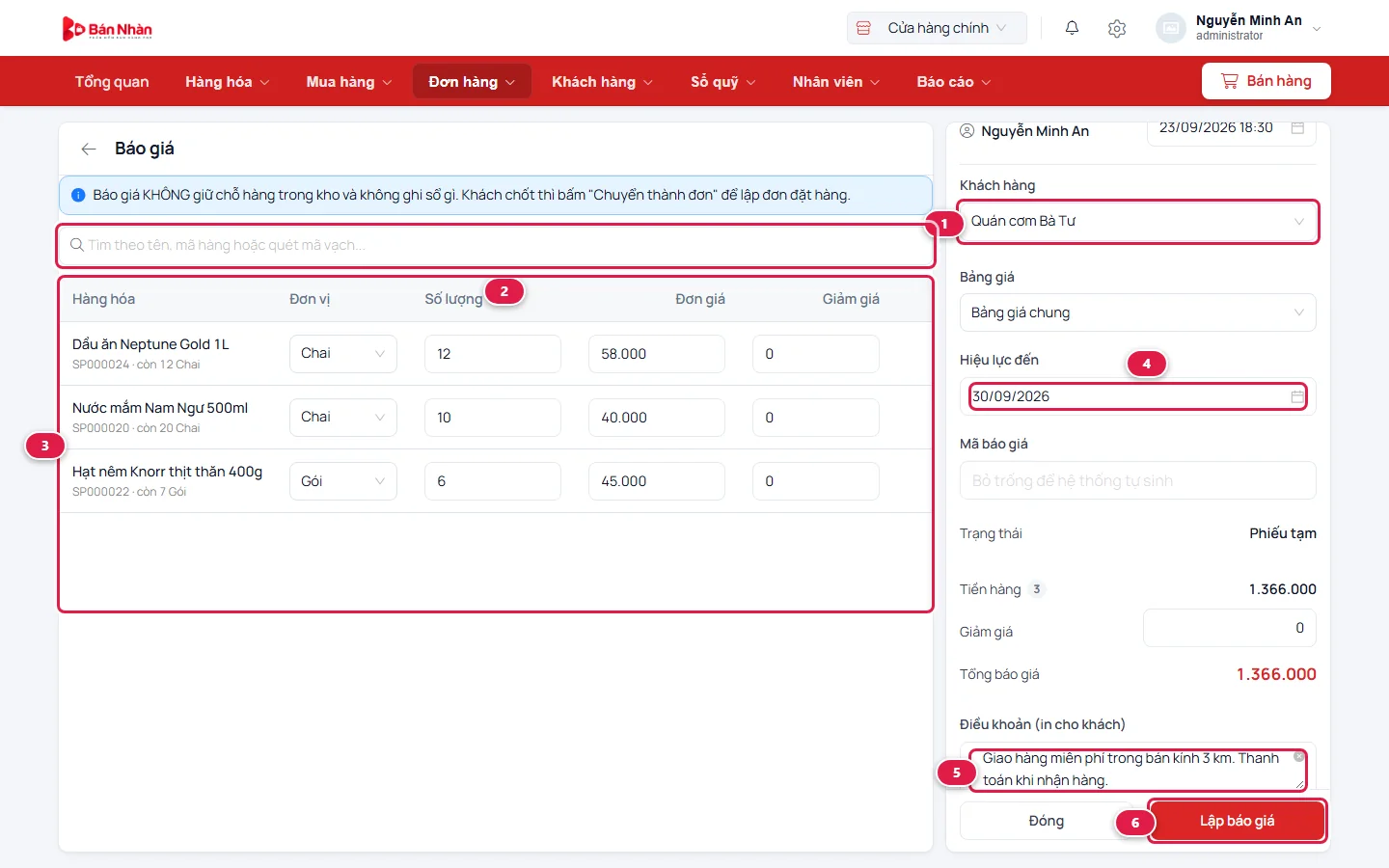Edit unit price 45.000
This screenshot has height=868, width=1389.
tap(657, 481)
